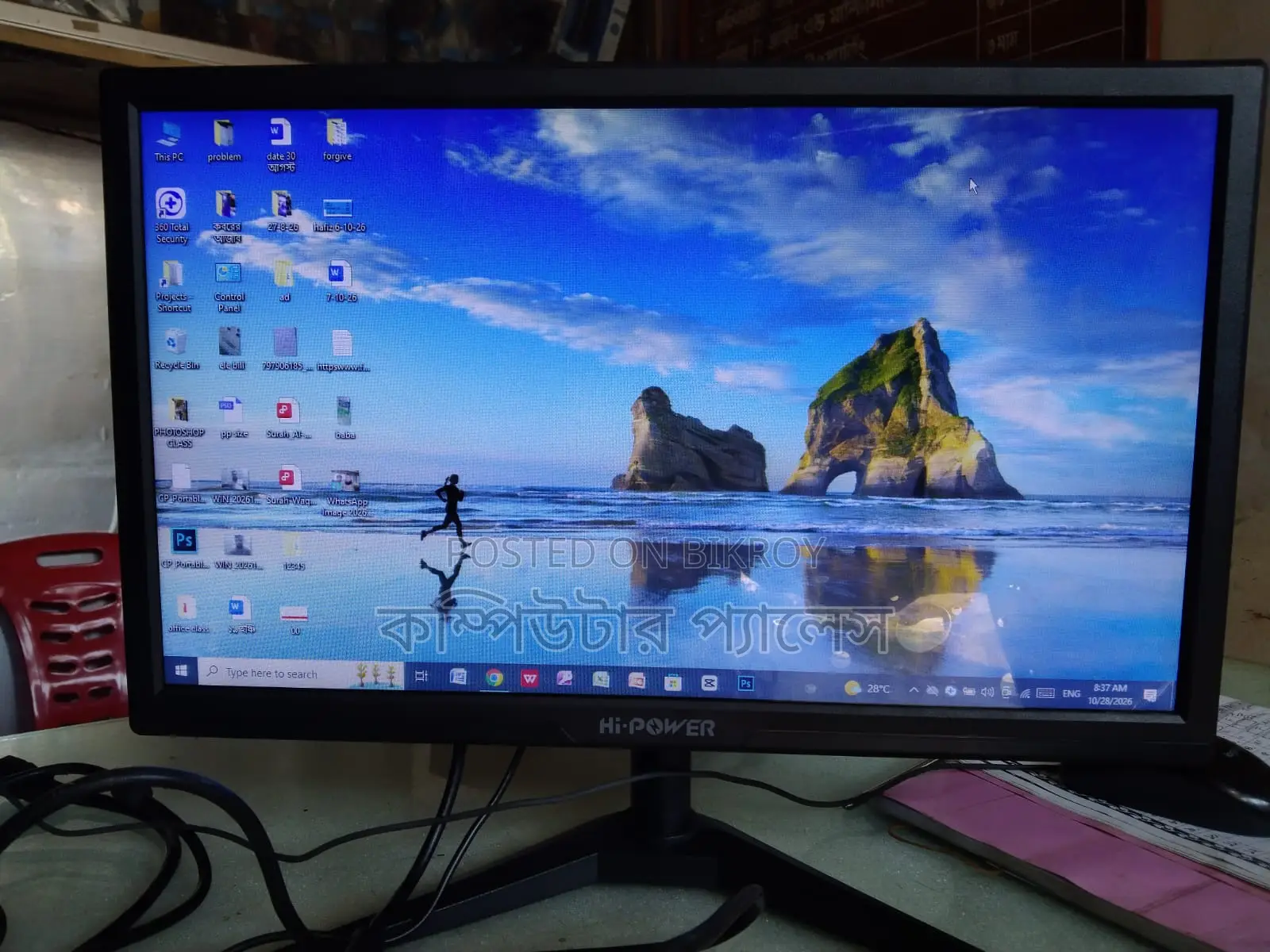Open Photoshop from the taskbar
The image size is (1270, 952).
click(x=745, y=683)
